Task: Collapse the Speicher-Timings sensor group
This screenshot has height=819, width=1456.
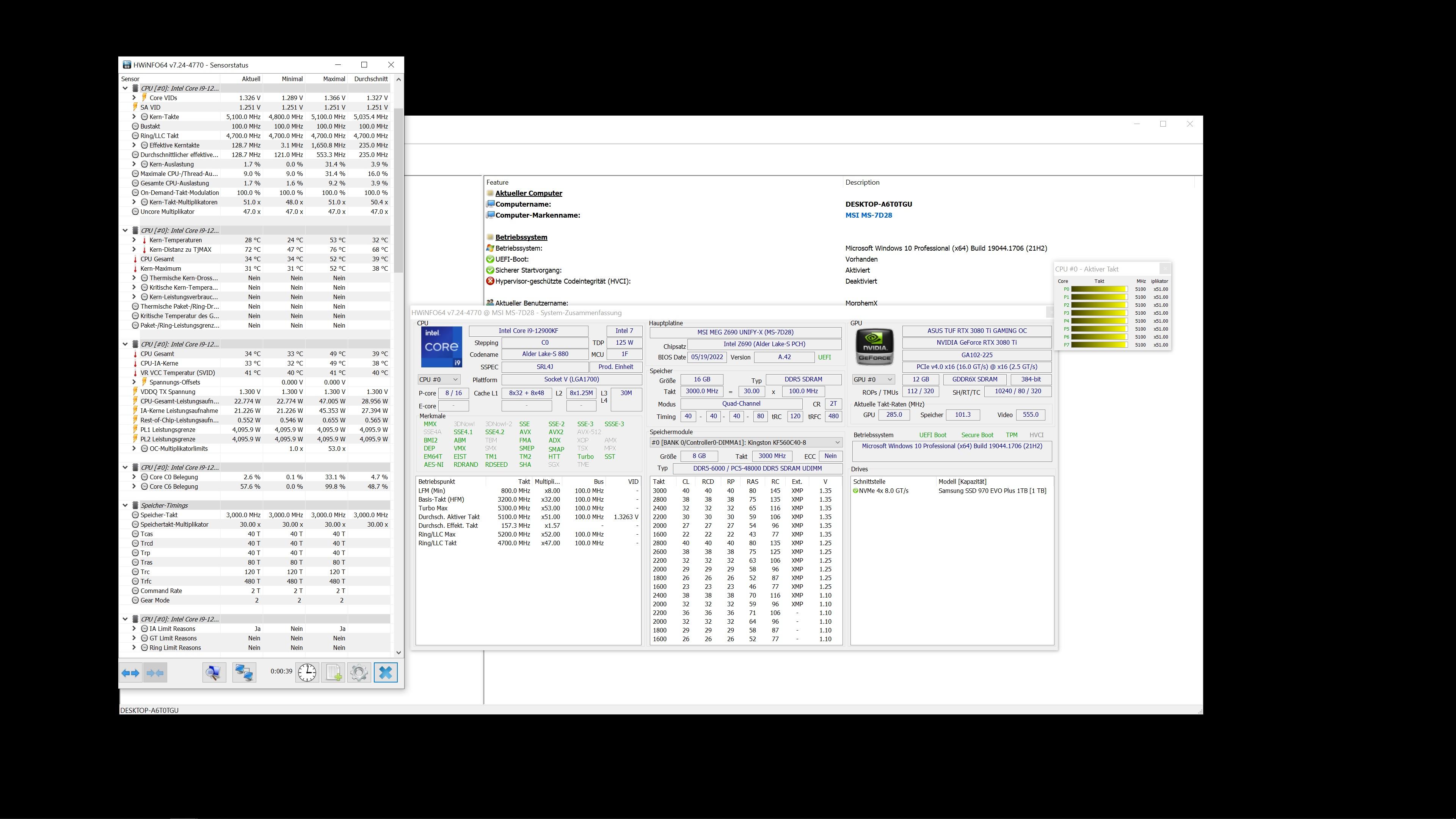Action: [x=125, y=505]
